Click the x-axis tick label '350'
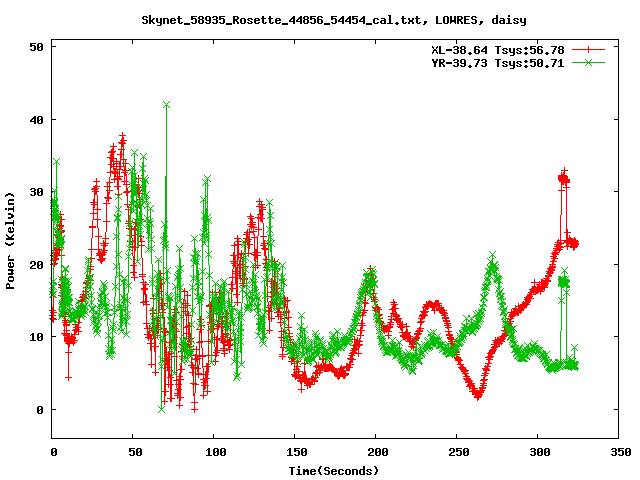640x480 pixels. click(x=620, y=452)
